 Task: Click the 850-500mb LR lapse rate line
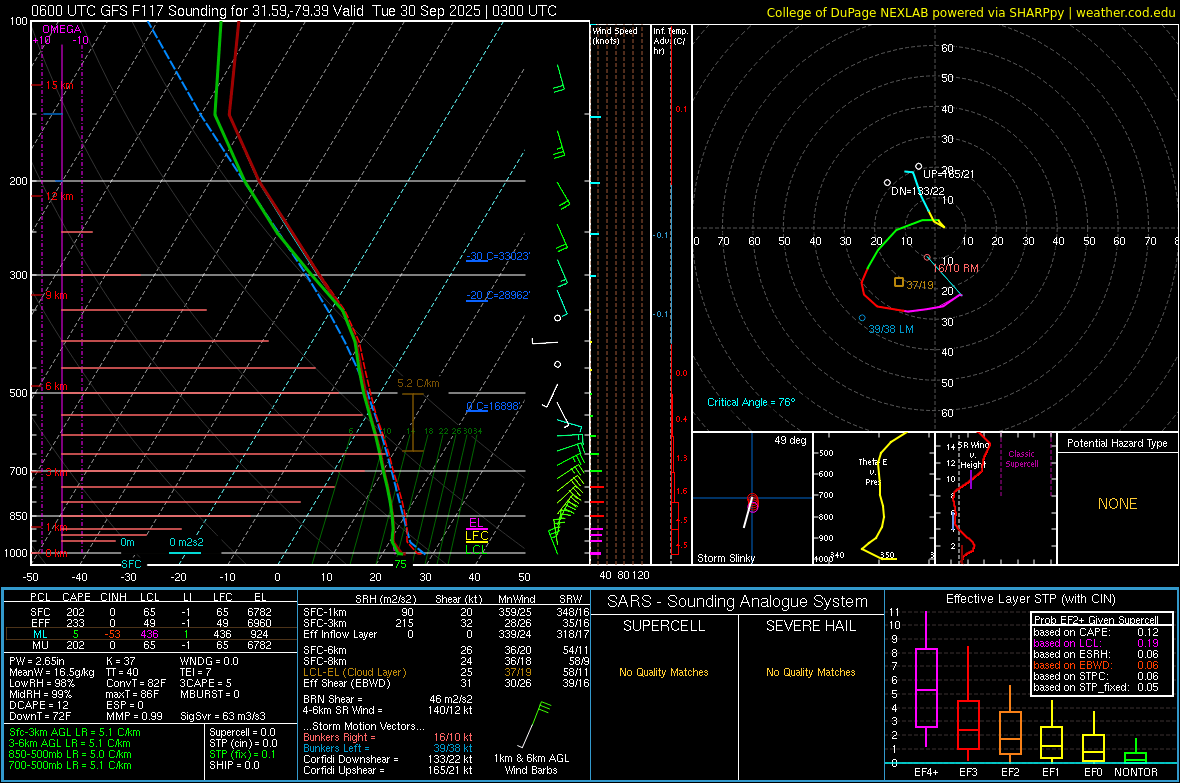point(70,754)
